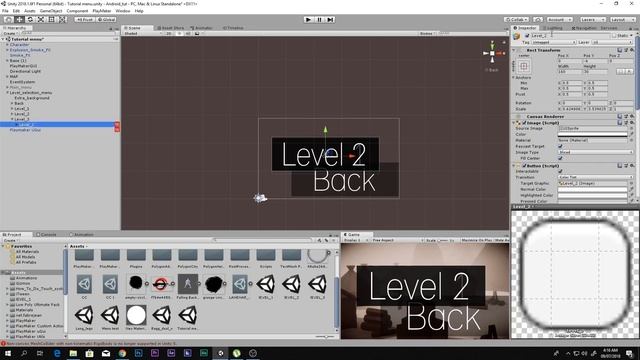
Task: Collapse Level_selection_menu in Hierarchy
Action: tap(7, 93)
